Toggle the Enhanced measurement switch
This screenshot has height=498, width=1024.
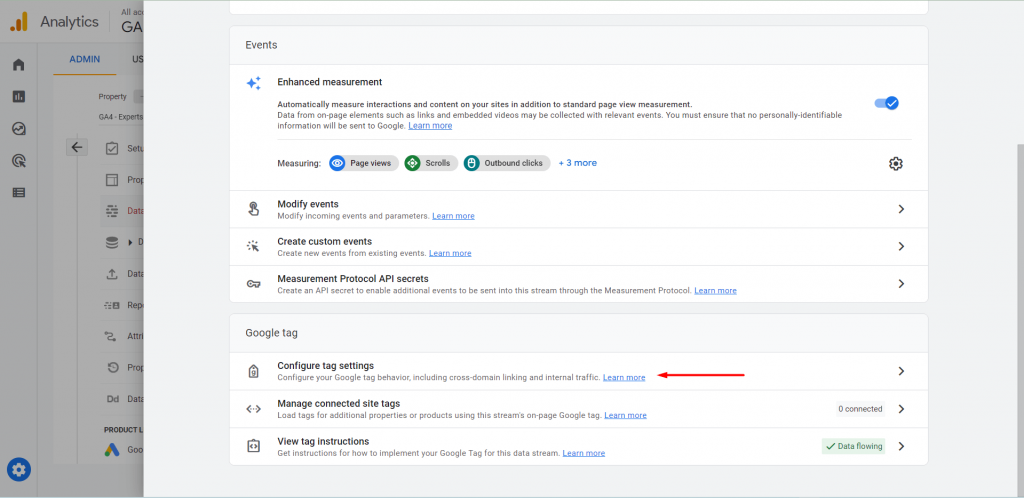click(x=887, y=103)
